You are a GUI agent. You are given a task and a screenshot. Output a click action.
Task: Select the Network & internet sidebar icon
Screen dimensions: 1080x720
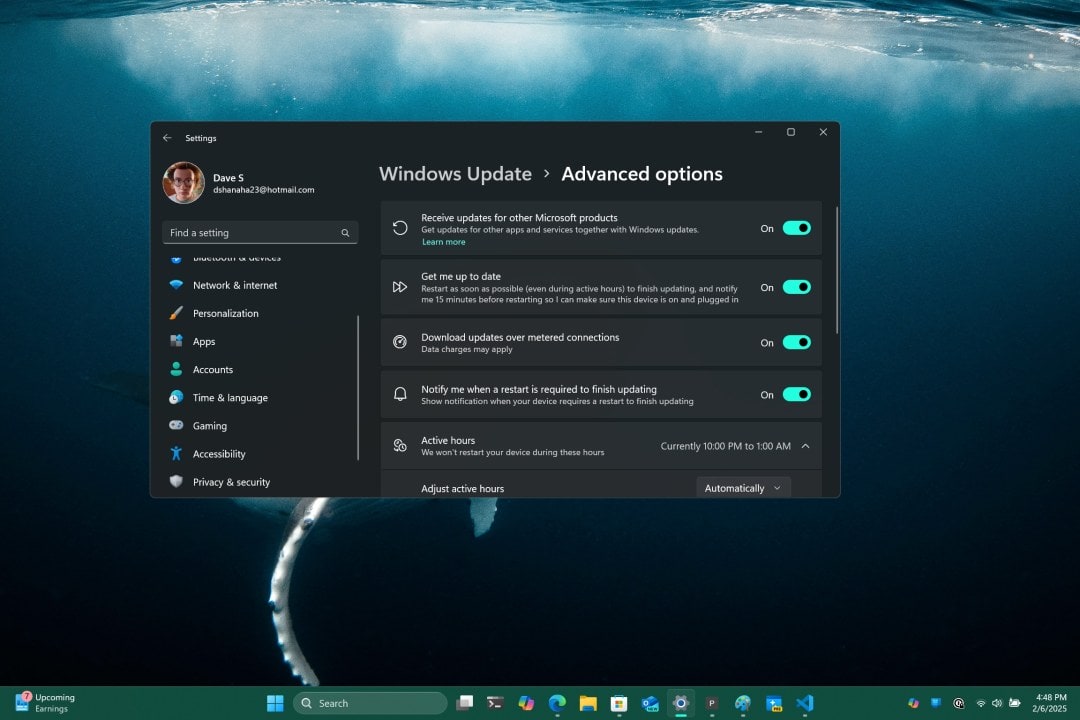176,285
